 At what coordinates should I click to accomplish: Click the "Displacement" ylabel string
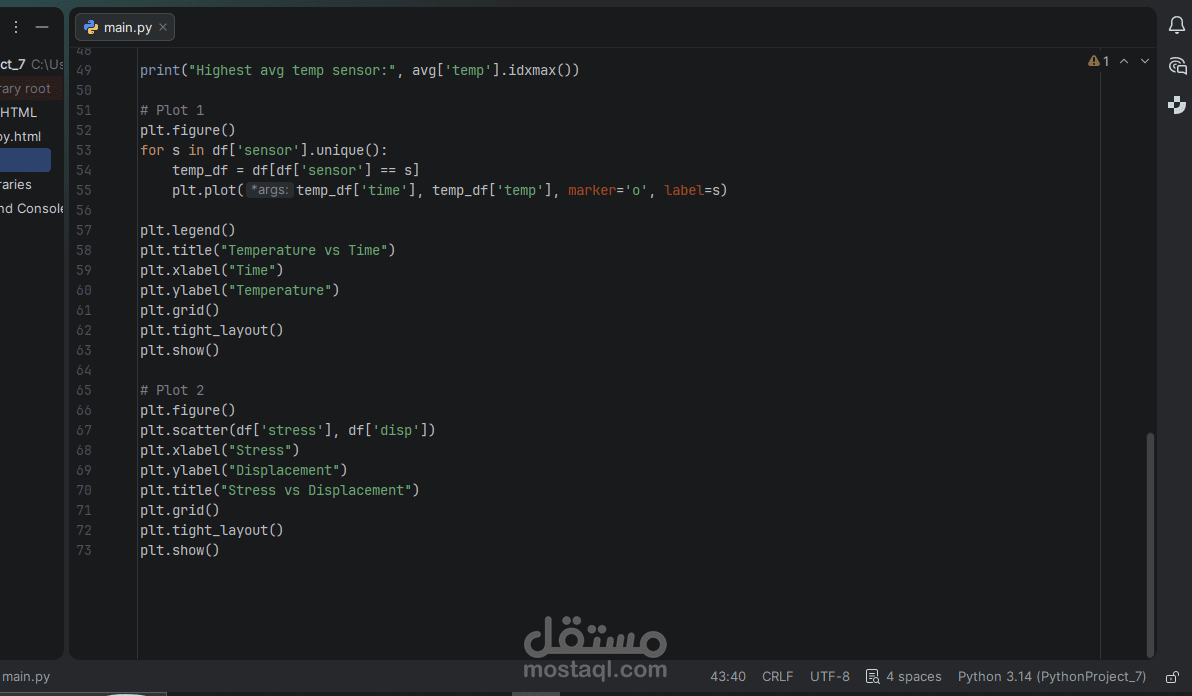[x=284, y=470]
